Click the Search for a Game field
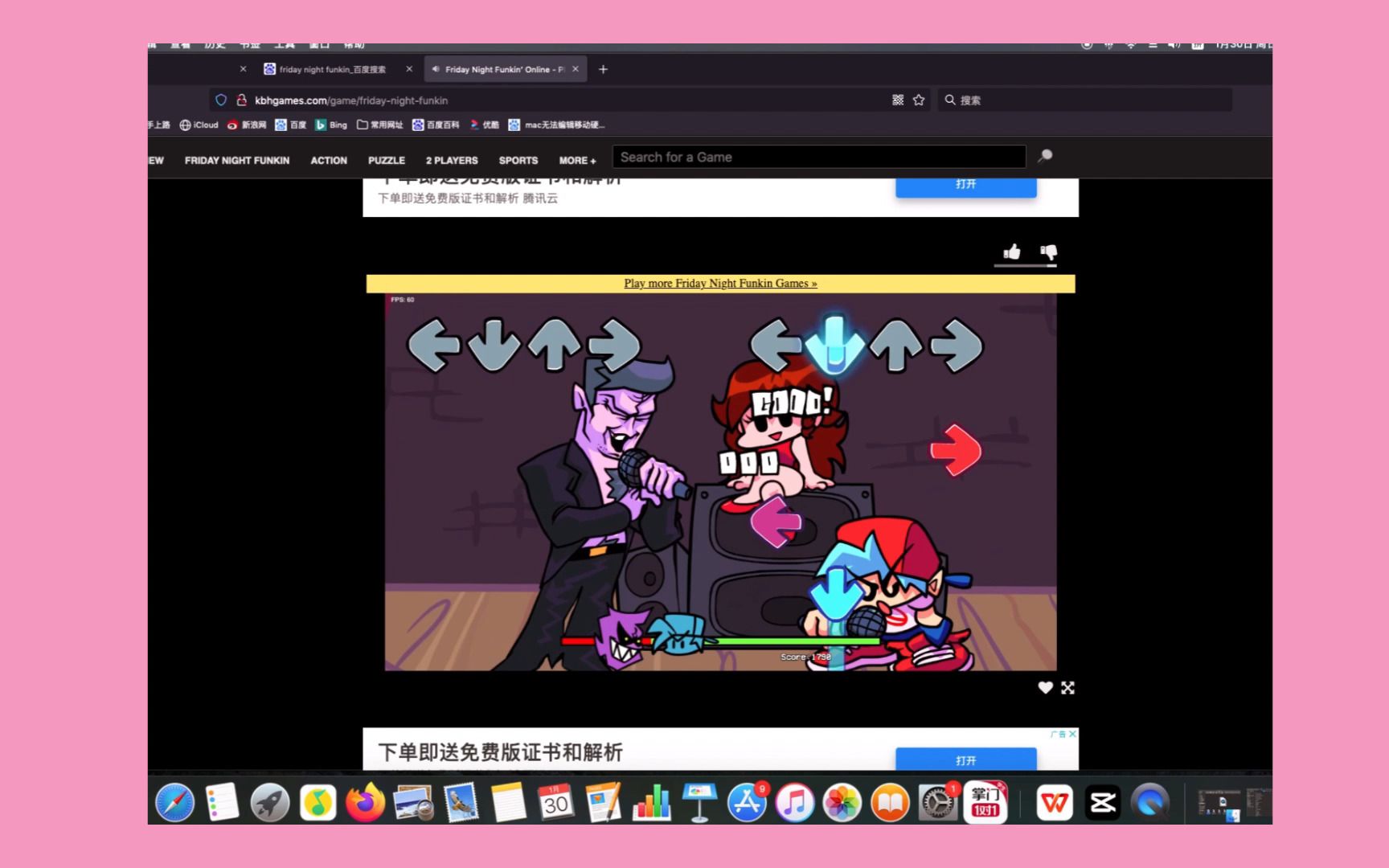Viewport: 1389px width, 868px height. tap(819, 157)
